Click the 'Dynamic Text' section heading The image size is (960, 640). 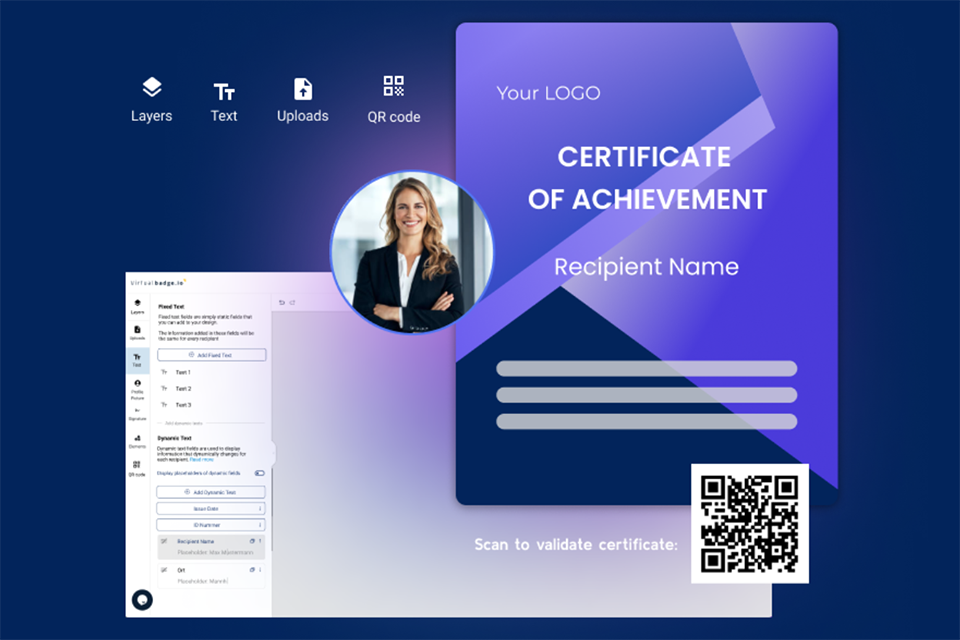174,438
